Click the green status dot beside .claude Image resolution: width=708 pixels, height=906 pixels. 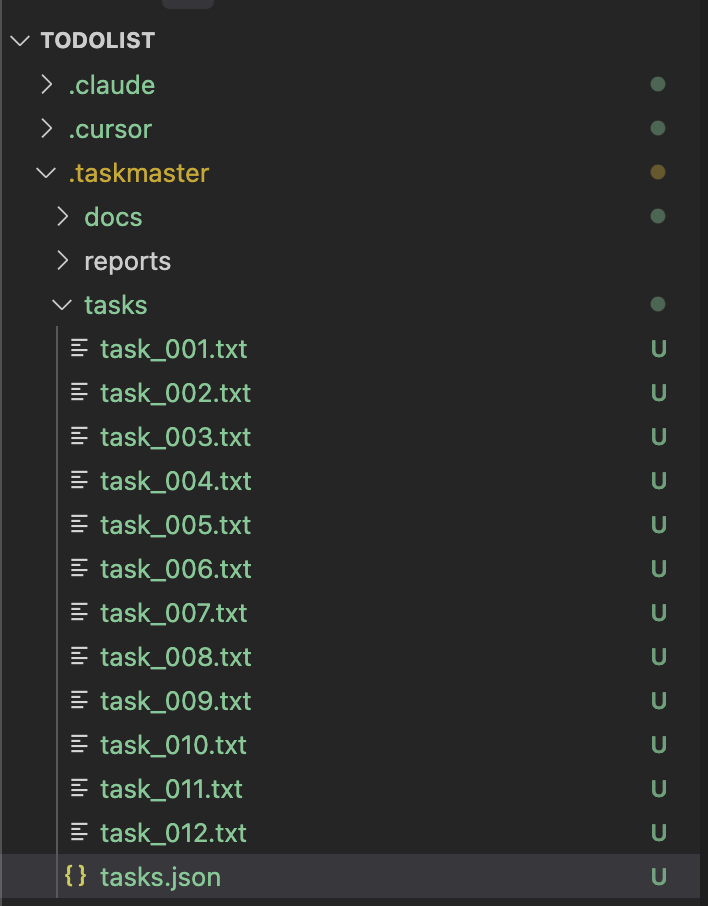[658, 84]
